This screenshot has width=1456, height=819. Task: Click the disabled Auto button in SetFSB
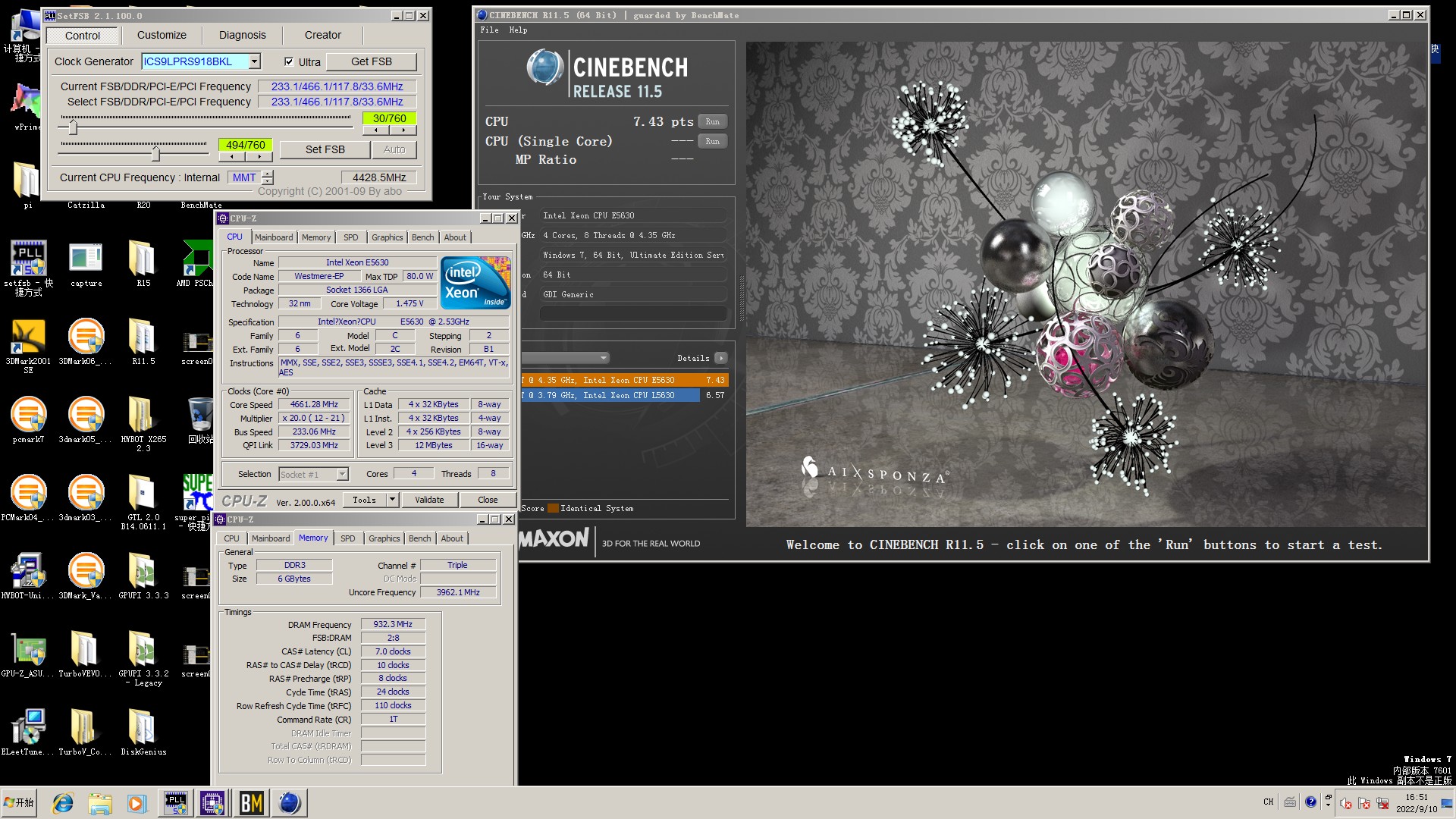(394, 149)
